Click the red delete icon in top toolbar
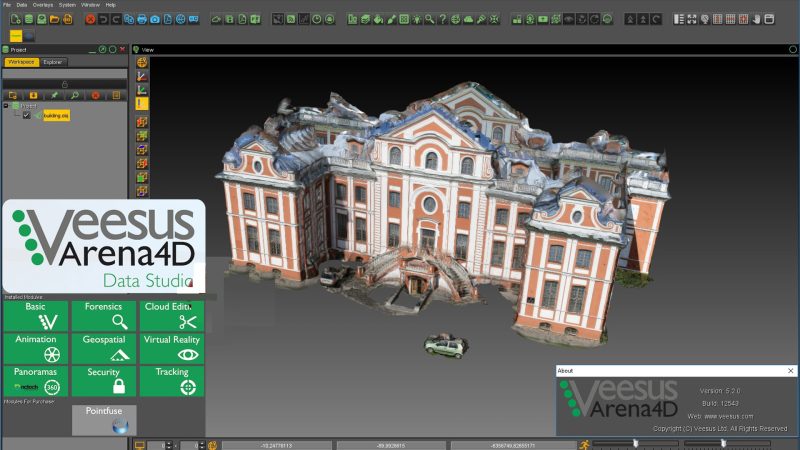800x450 pixels. pos(91,19)
